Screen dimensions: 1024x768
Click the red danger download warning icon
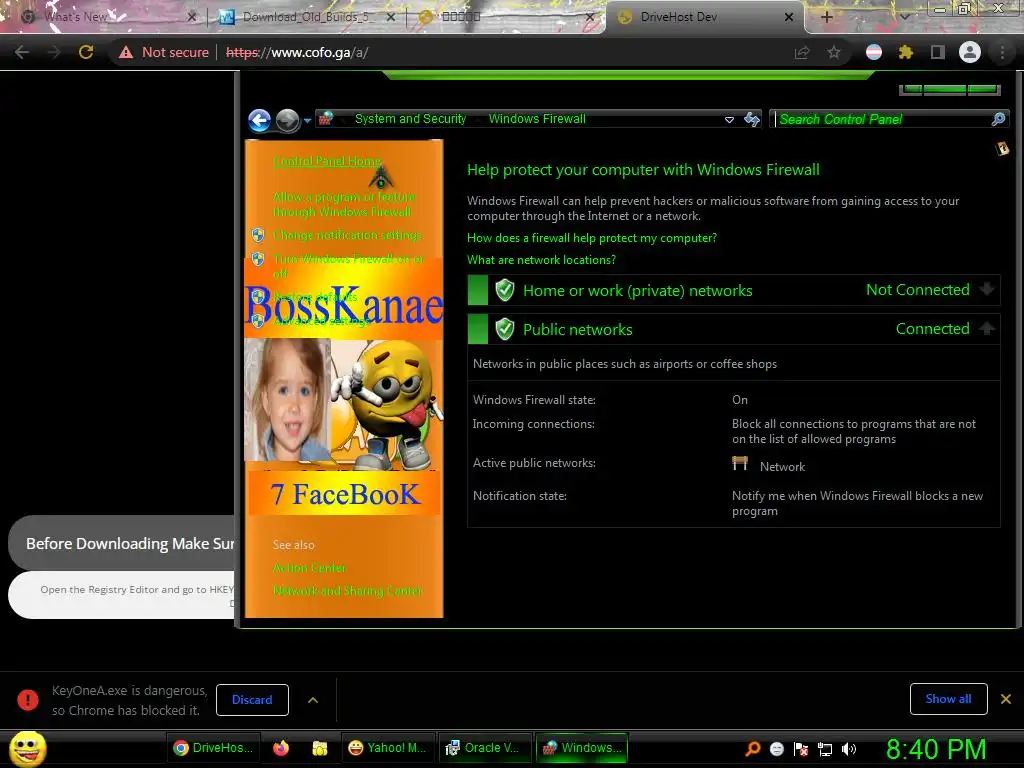pyautogui.click(x=28, y=699)
